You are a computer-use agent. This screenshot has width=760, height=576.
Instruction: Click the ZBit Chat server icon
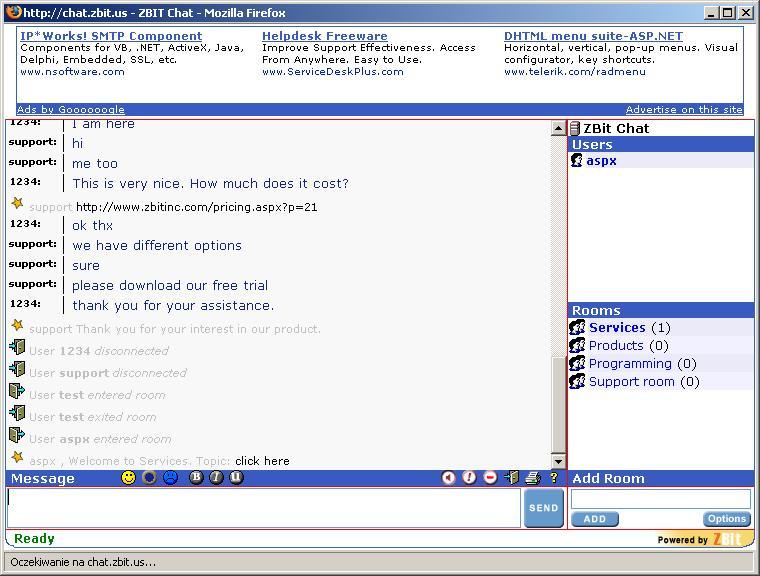(575, 128)
